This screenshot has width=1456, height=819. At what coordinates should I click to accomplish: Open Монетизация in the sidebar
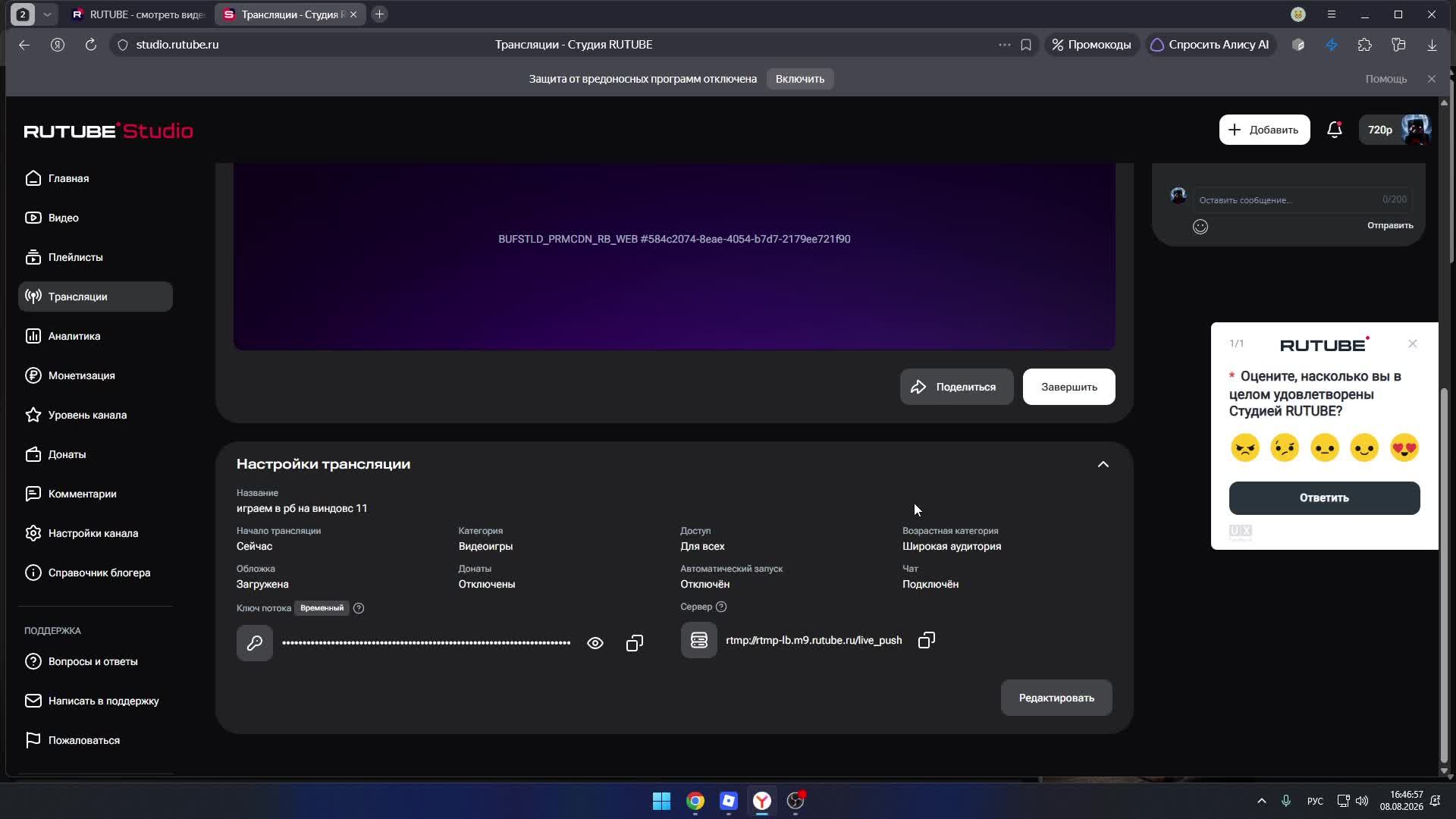[96, 375]
